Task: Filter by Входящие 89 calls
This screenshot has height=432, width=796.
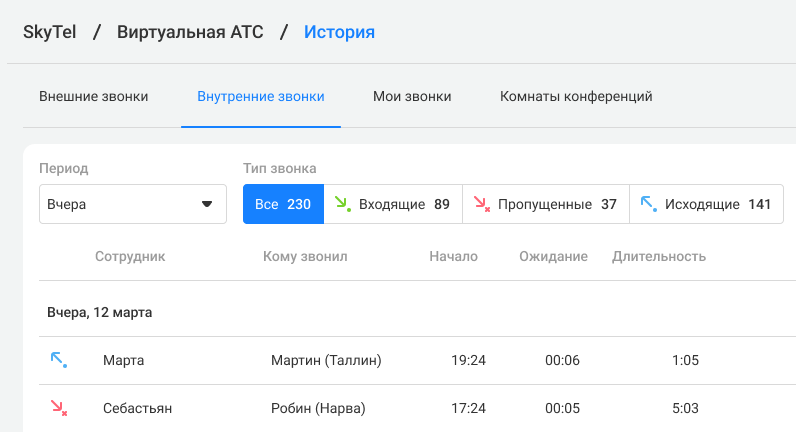Action: click(393, 204)
